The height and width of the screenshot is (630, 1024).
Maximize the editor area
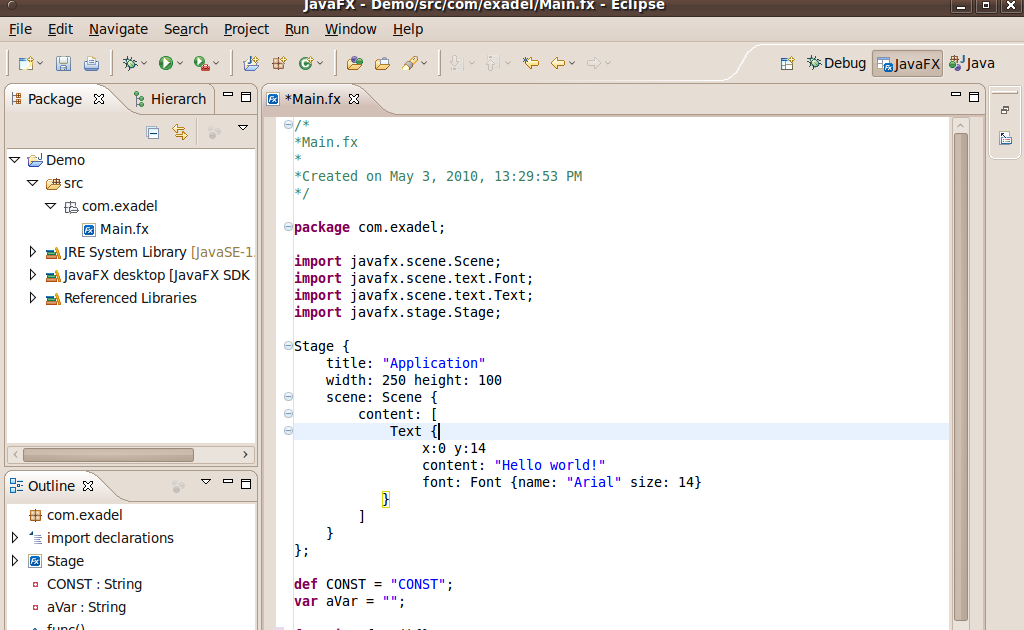point(974,97)
